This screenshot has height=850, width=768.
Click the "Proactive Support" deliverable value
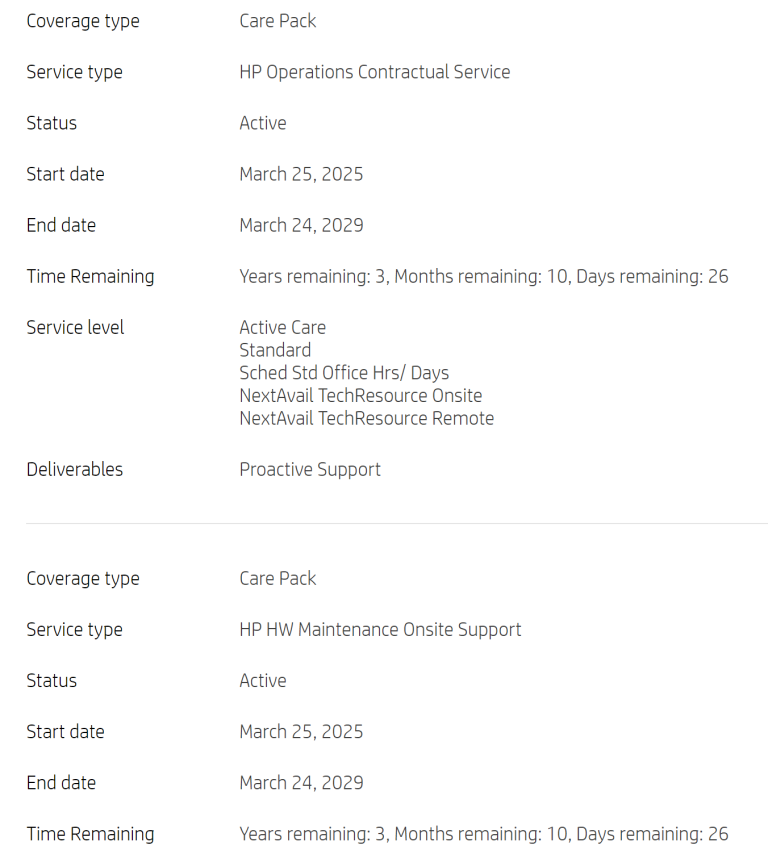[310, 469]
